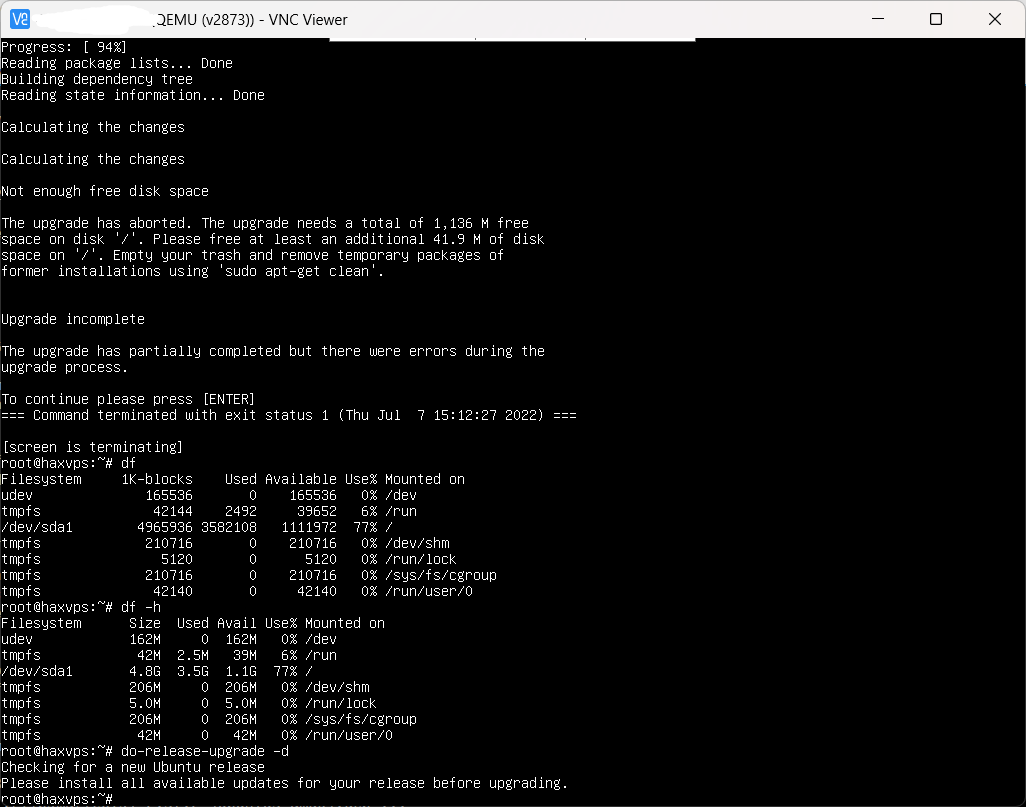This screenshot has height=807, width=1026.
Task: Click "Command terminated with exit status 1" text
Action: (x=184, y=415)
